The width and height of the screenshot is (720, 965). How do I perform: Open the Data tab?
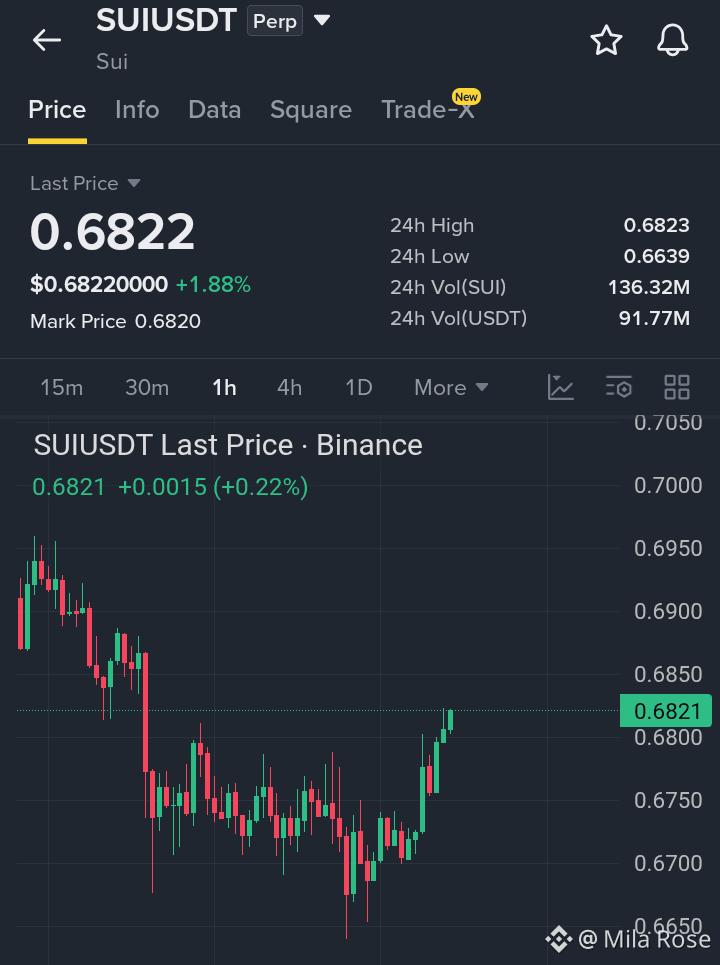click(215, 110)
